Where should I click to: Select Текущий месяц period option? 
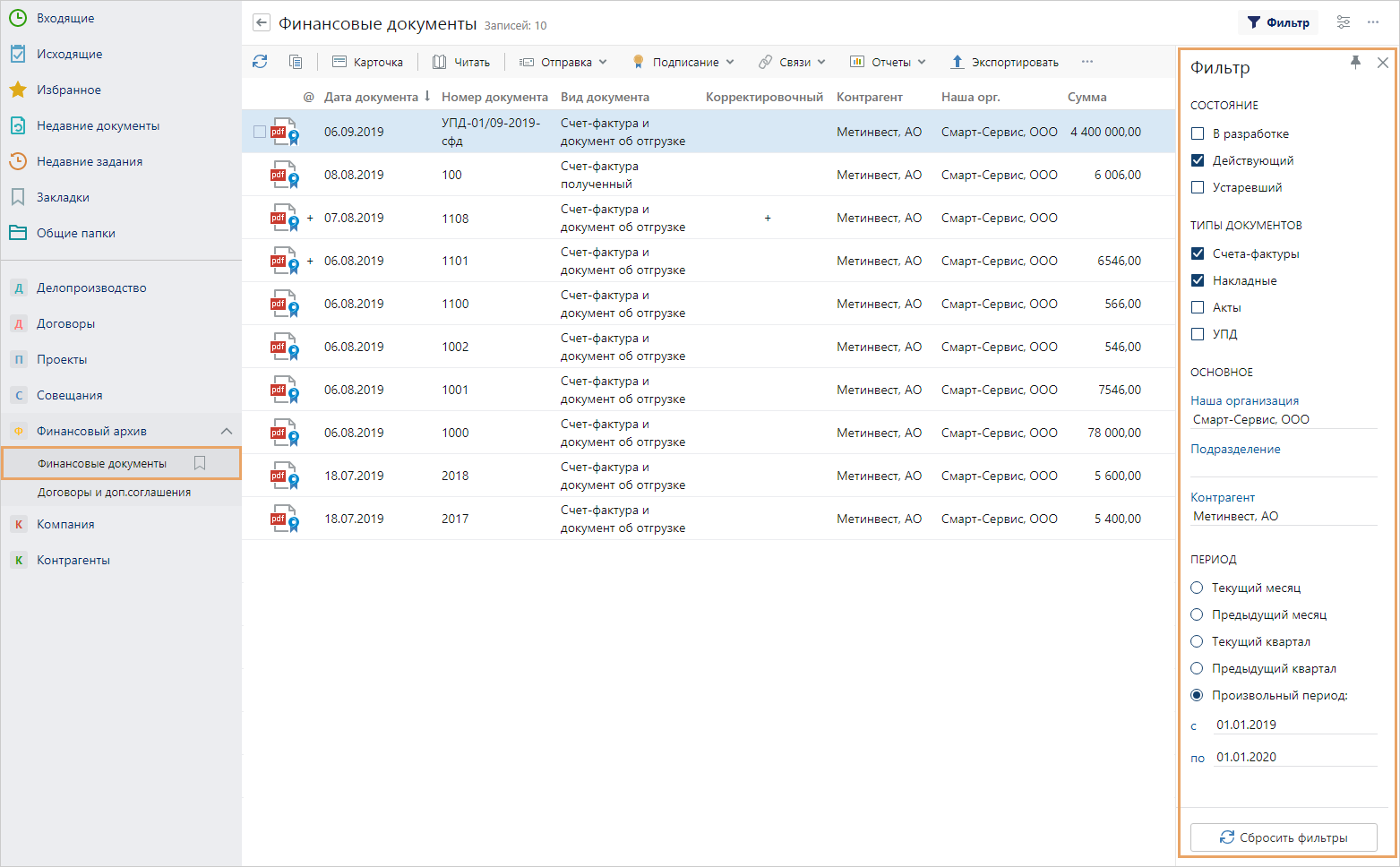(1197, 588)
